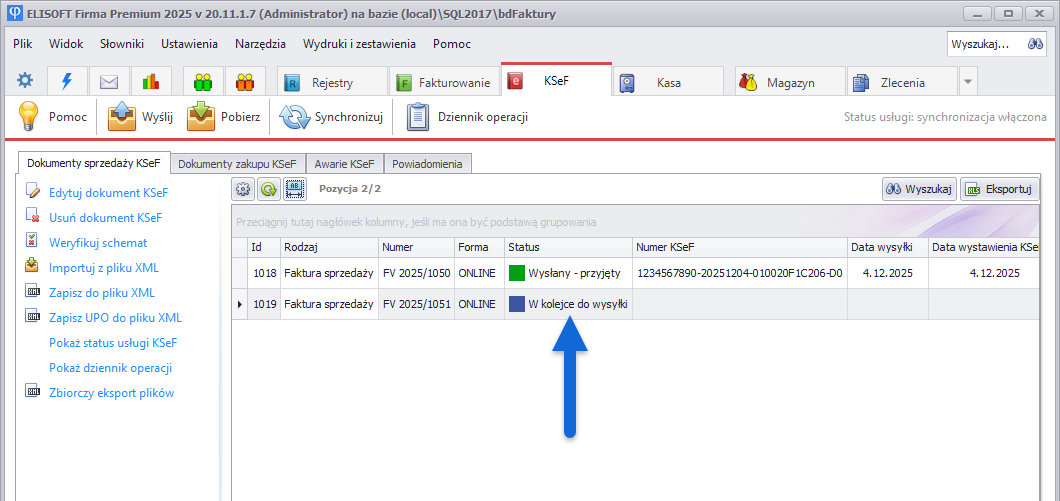
Task: Open the Awarie KSeF tab
Action: (344, 163)
